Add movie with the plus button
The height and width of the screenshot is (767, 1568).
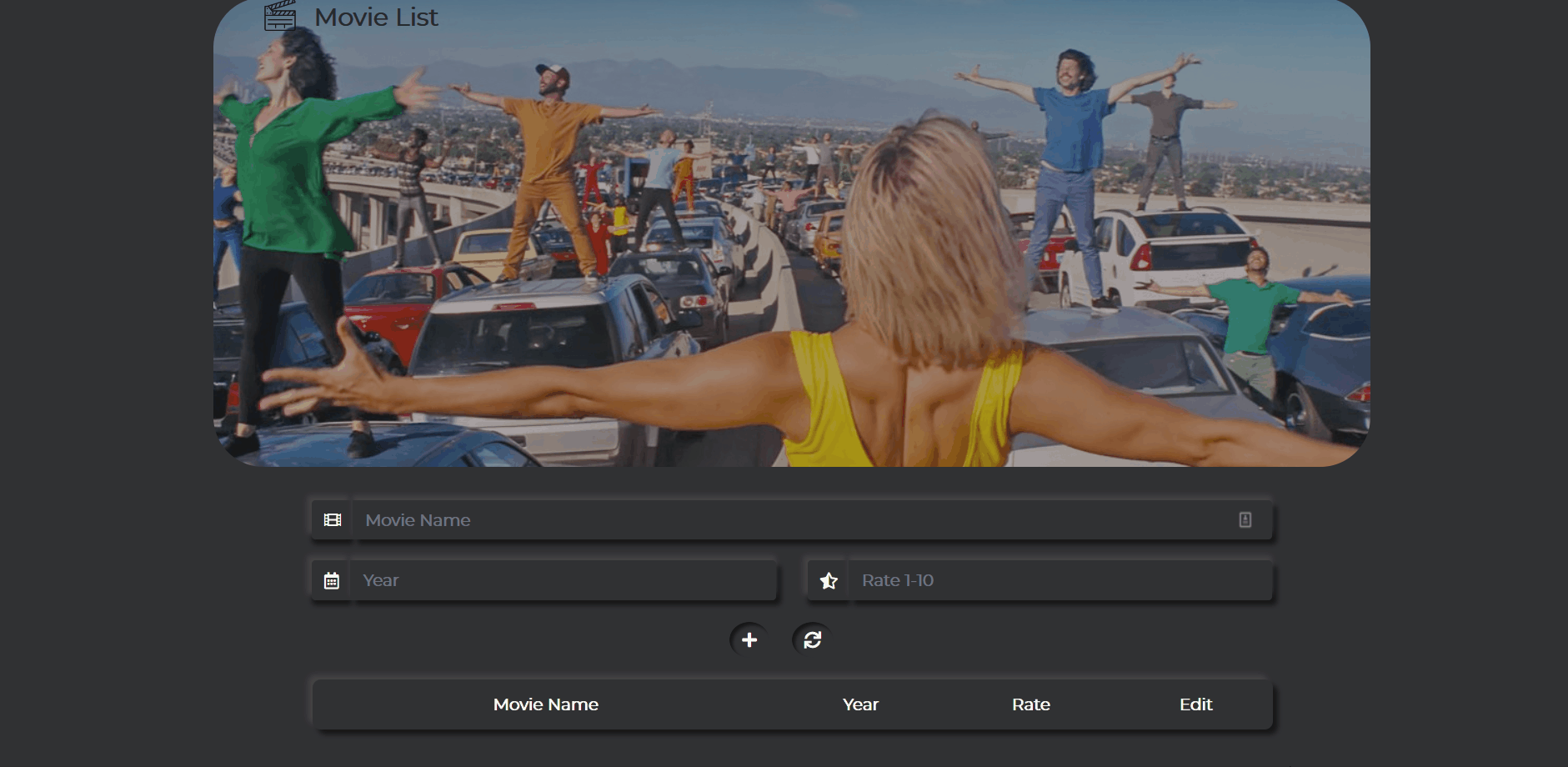(749, 639)
